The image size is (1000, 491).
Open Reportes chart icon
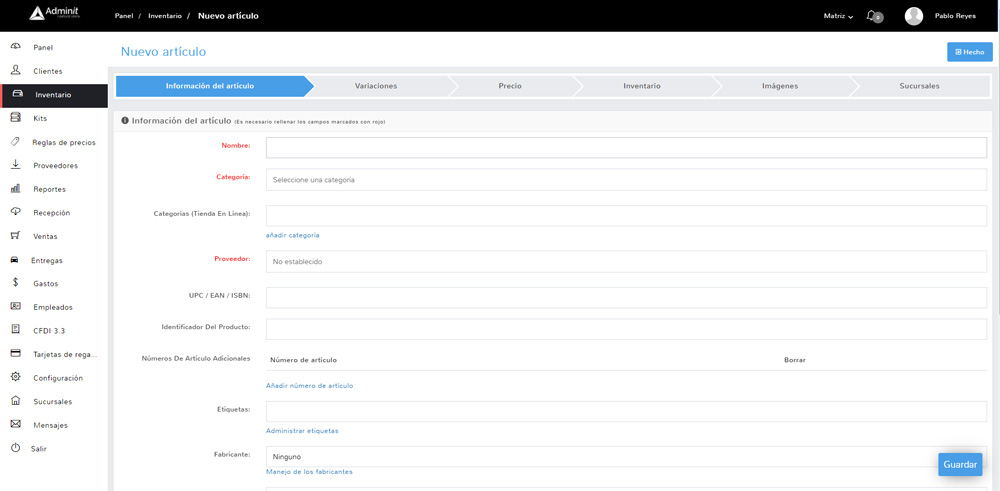16,189
